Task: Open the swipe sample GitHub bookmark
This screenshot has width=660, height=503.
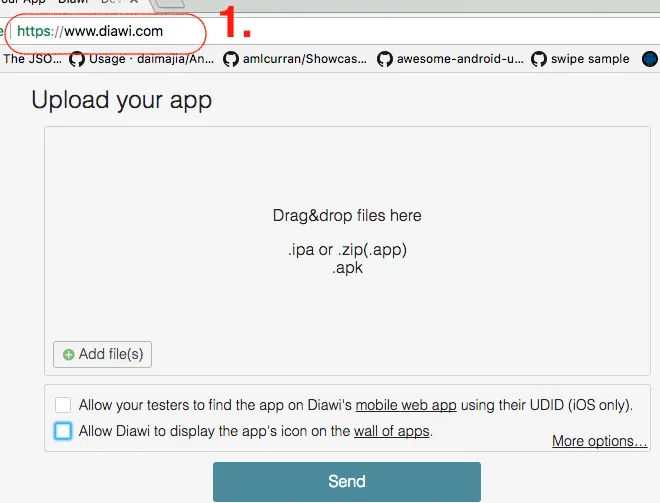Action: coord(580,59)
